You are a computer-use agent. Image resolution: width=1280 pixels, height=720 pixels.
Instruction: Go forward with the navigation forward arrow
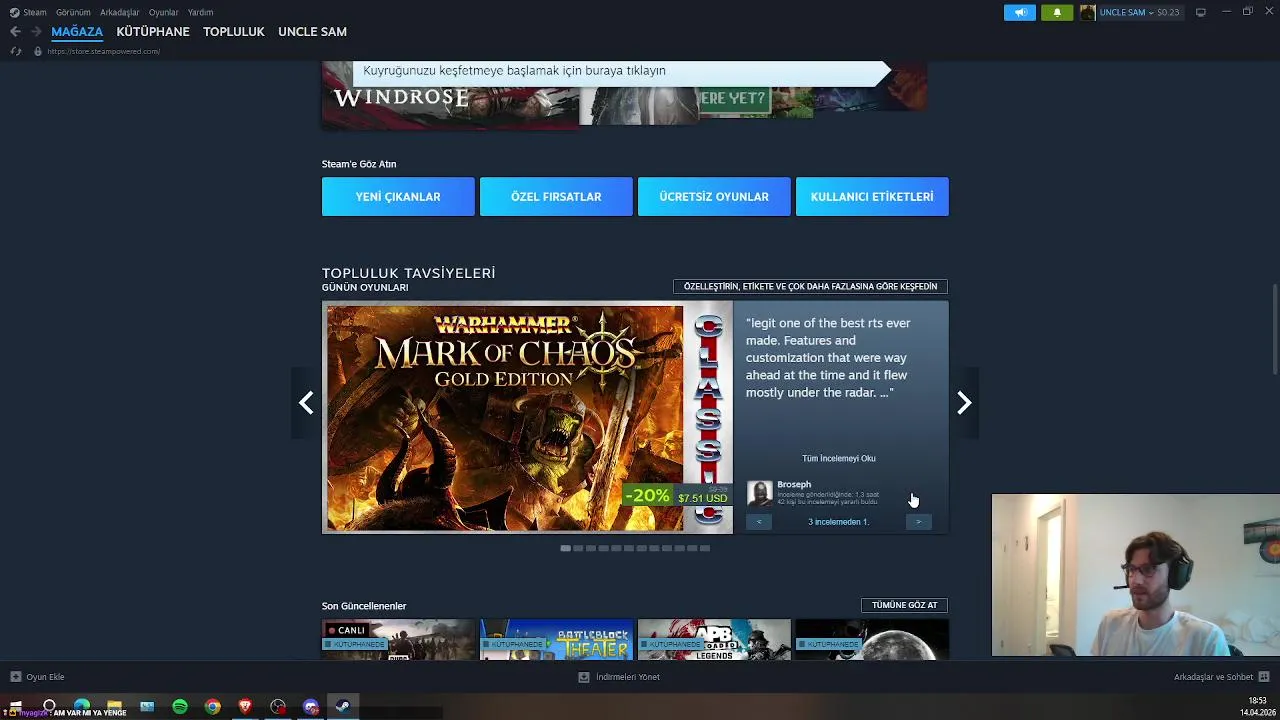point(36,32)
